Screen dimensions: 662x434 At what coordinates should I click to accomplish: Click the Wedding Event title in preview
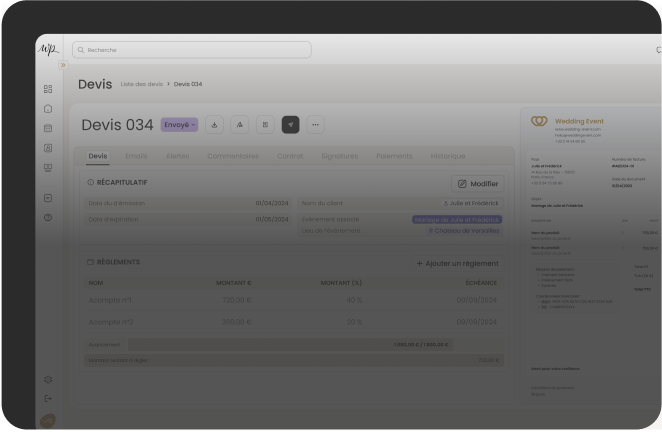click(x=579, y=121)
